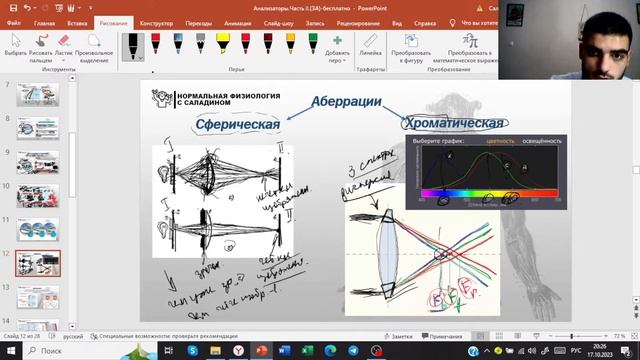Select slide 10 thumbnail
This screenshot has height=360, width=640.
coord(38,196)
